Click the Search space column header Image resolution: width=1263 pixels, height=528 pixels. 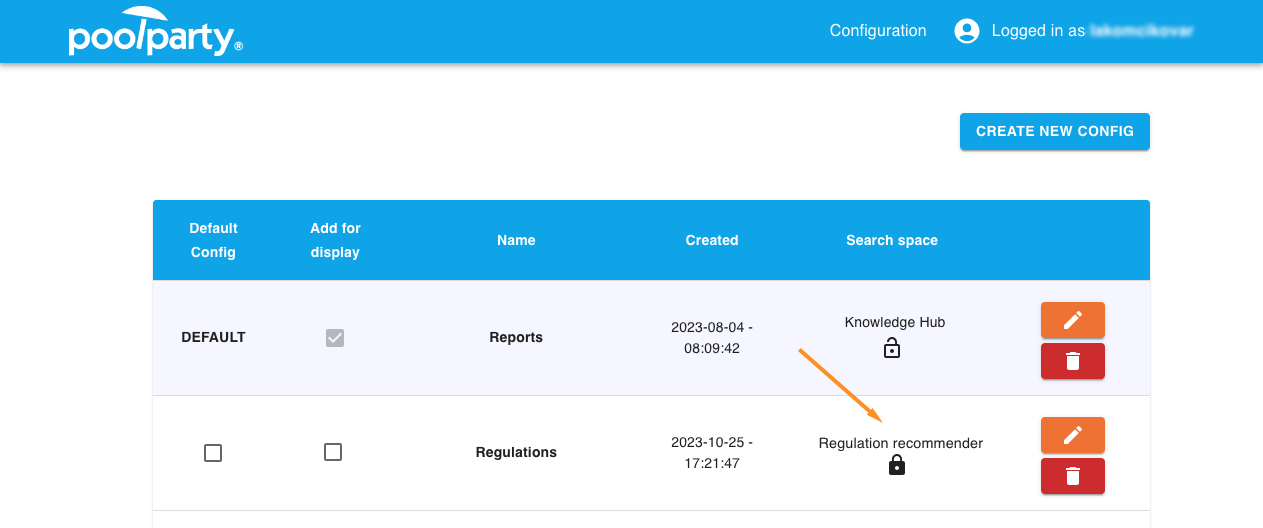point(891,240)
